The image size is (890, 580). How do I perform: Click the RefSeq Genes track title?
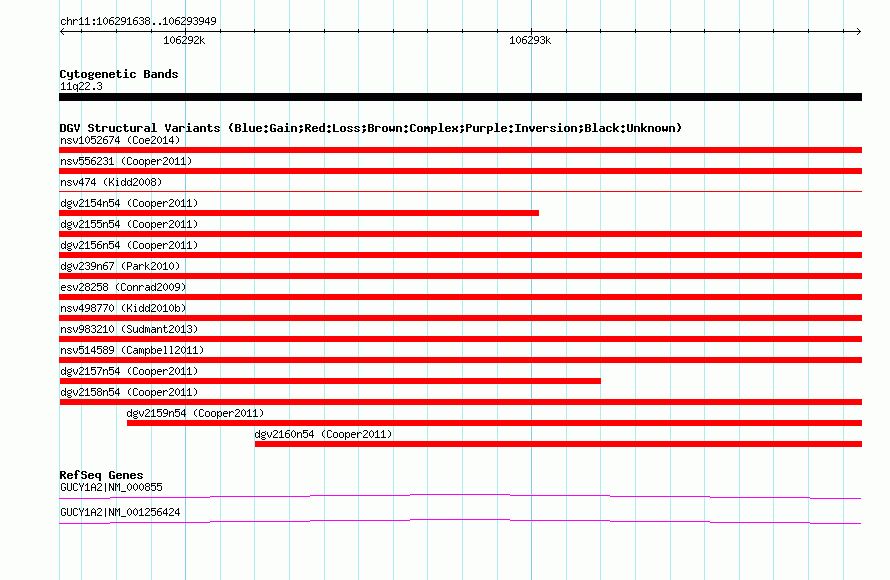tap(101, 475)
